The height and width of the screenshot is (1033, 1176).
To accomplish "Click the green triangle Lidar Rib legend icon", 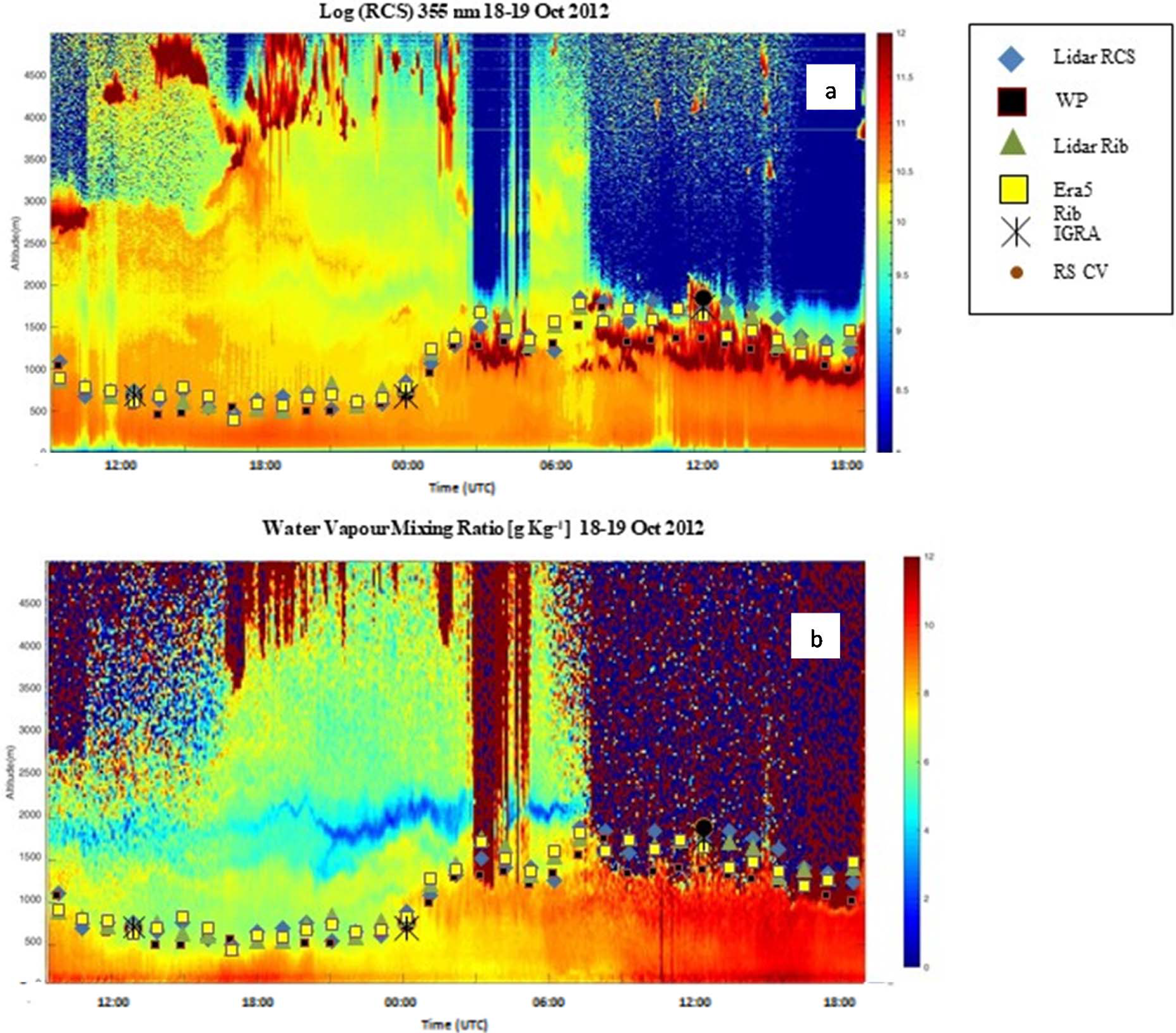I will 1014,143.
